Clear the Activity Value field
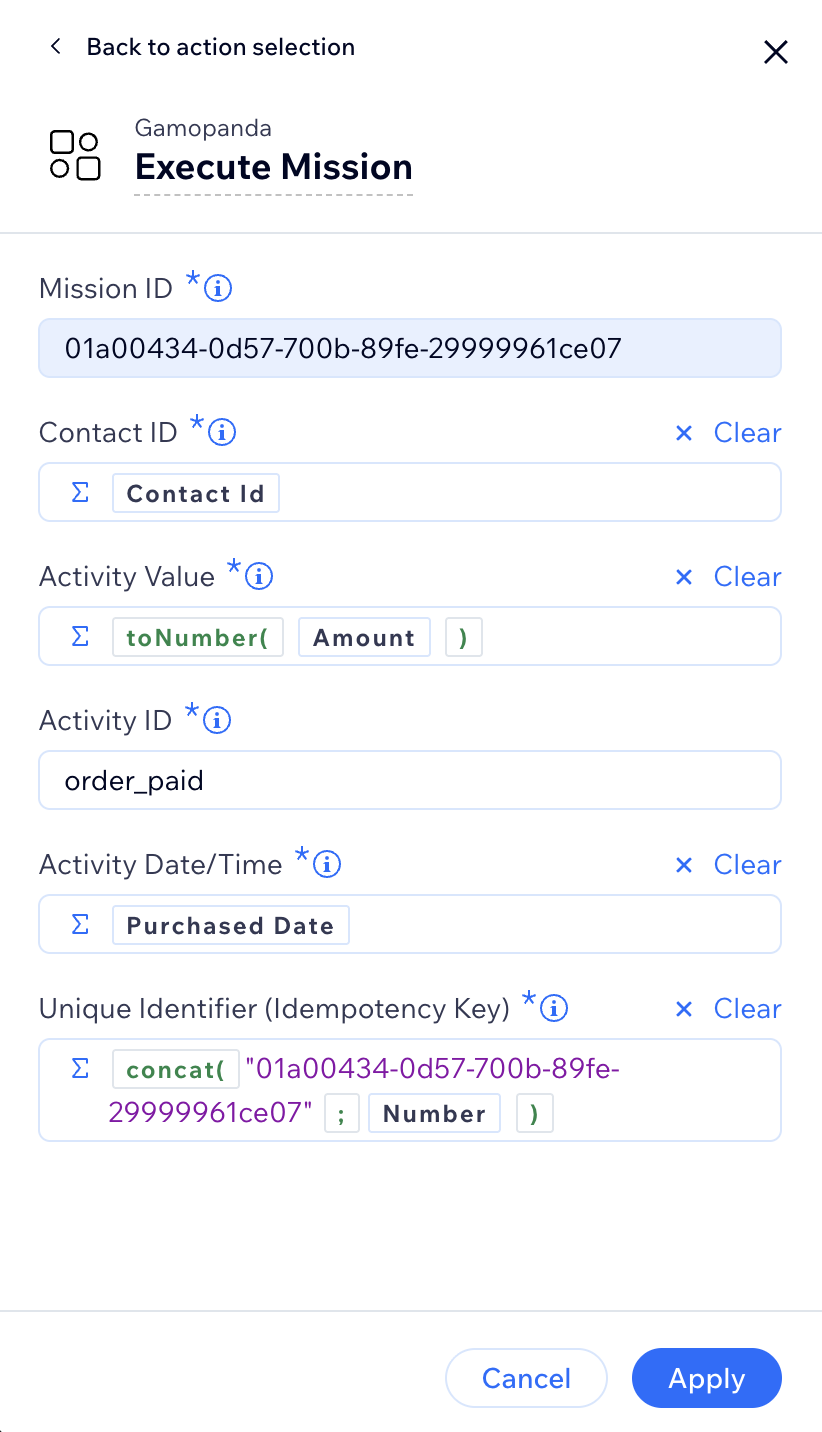Image resolution: width=822 pixels, height=1432 pixels. [x=728, y=577]
